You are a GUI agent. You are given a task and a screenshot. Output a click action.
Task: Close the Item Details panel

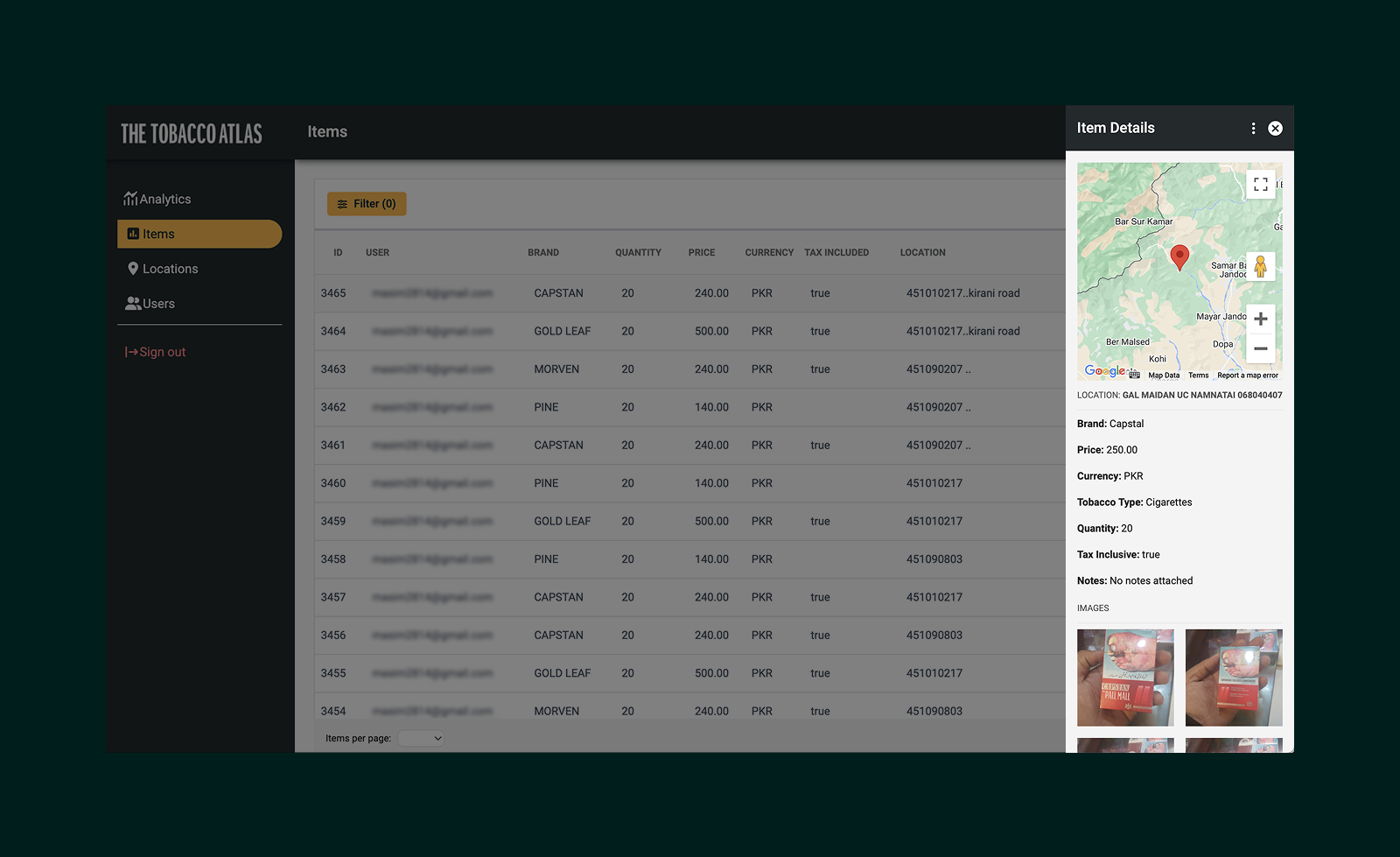point(1275,128)
